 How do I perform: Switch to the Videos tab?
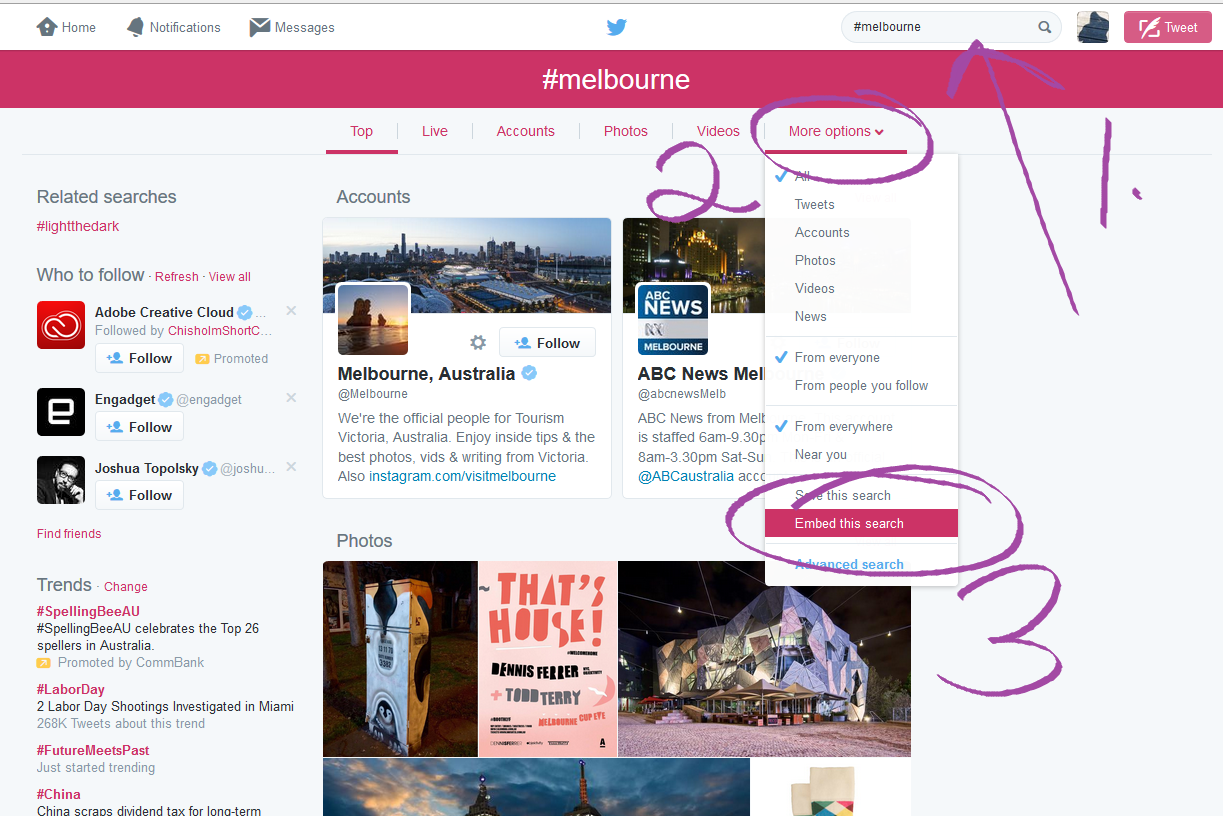(718, 131)
